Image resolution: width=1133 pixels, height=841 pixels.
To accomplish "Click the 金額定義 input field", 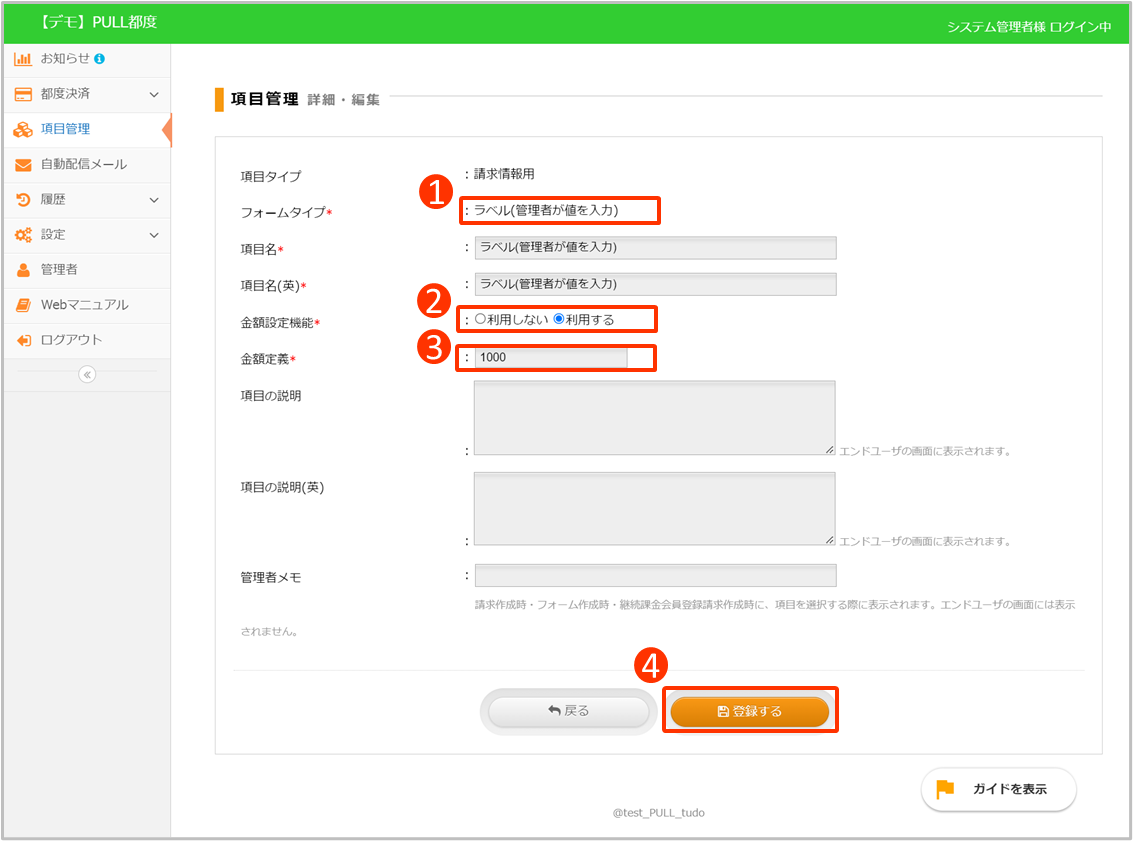I will 551,358.
